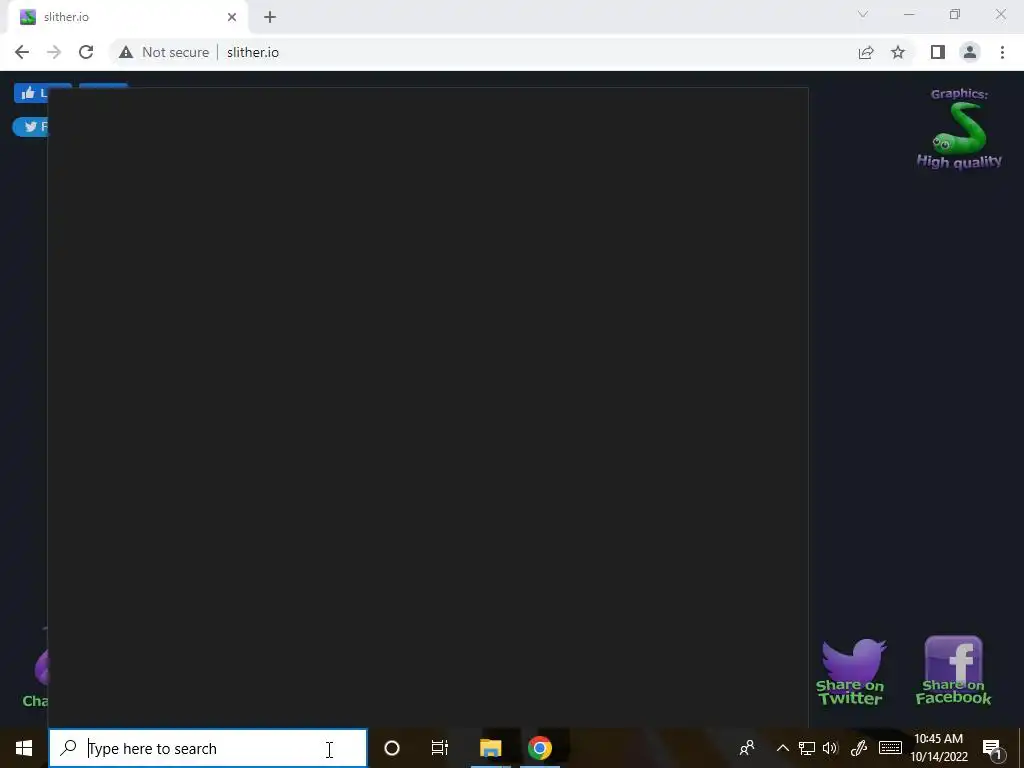Open network status tray icon
Viewport: 1024px width, 768px height.
point(807,748)
